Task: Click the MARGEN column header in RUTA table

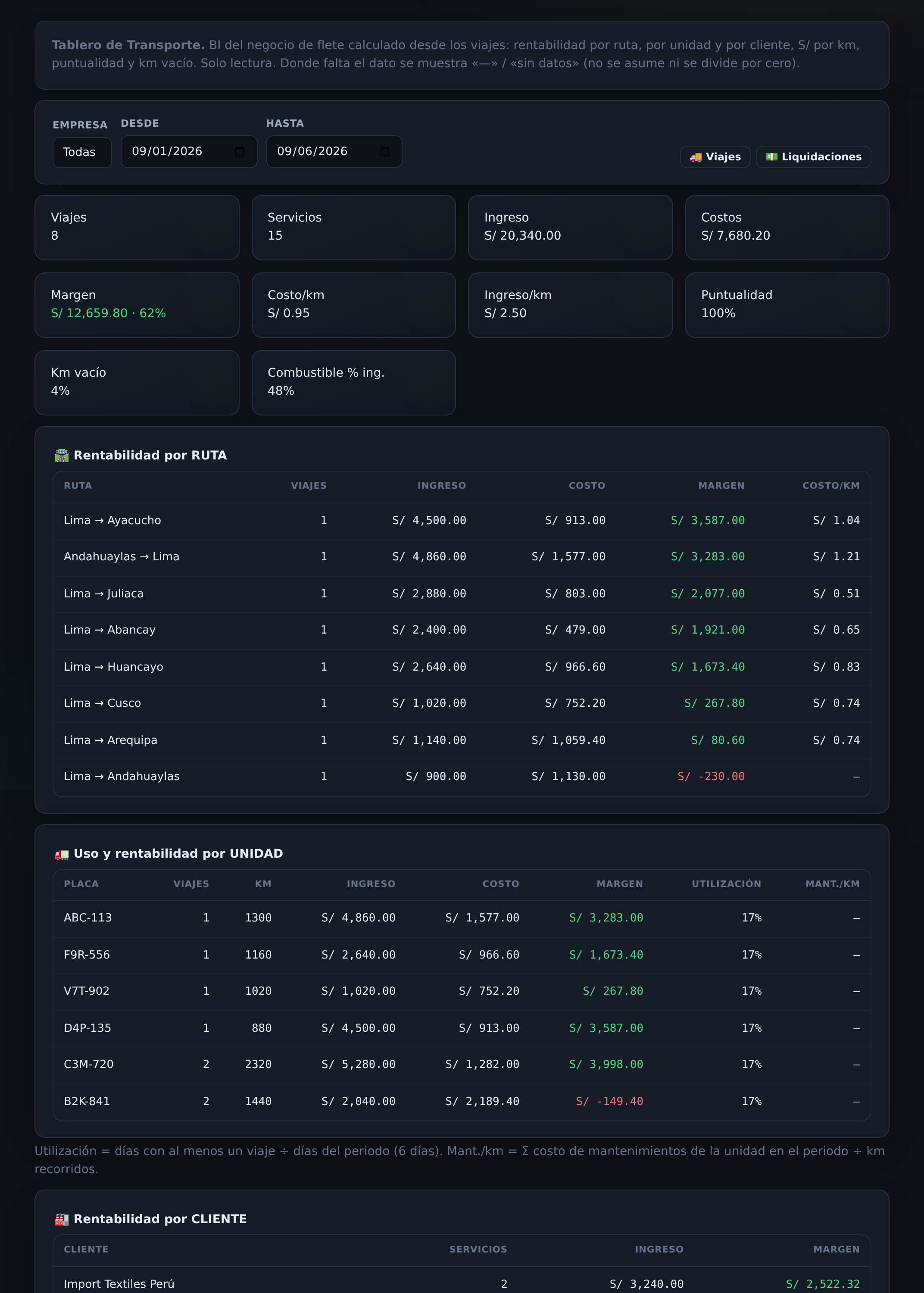Action: (721, 486)
